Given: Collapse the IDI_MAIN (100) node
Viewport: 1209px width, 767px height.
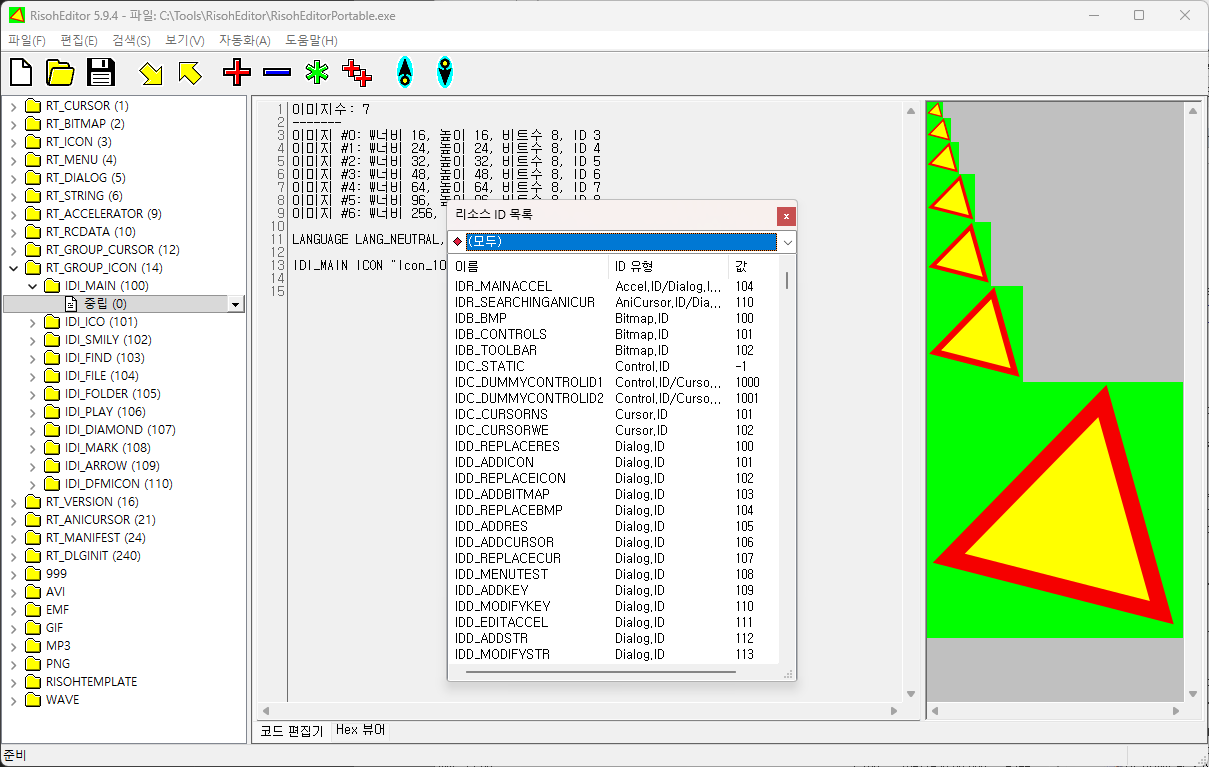Looking at the screenshot, I should [32, 286].
